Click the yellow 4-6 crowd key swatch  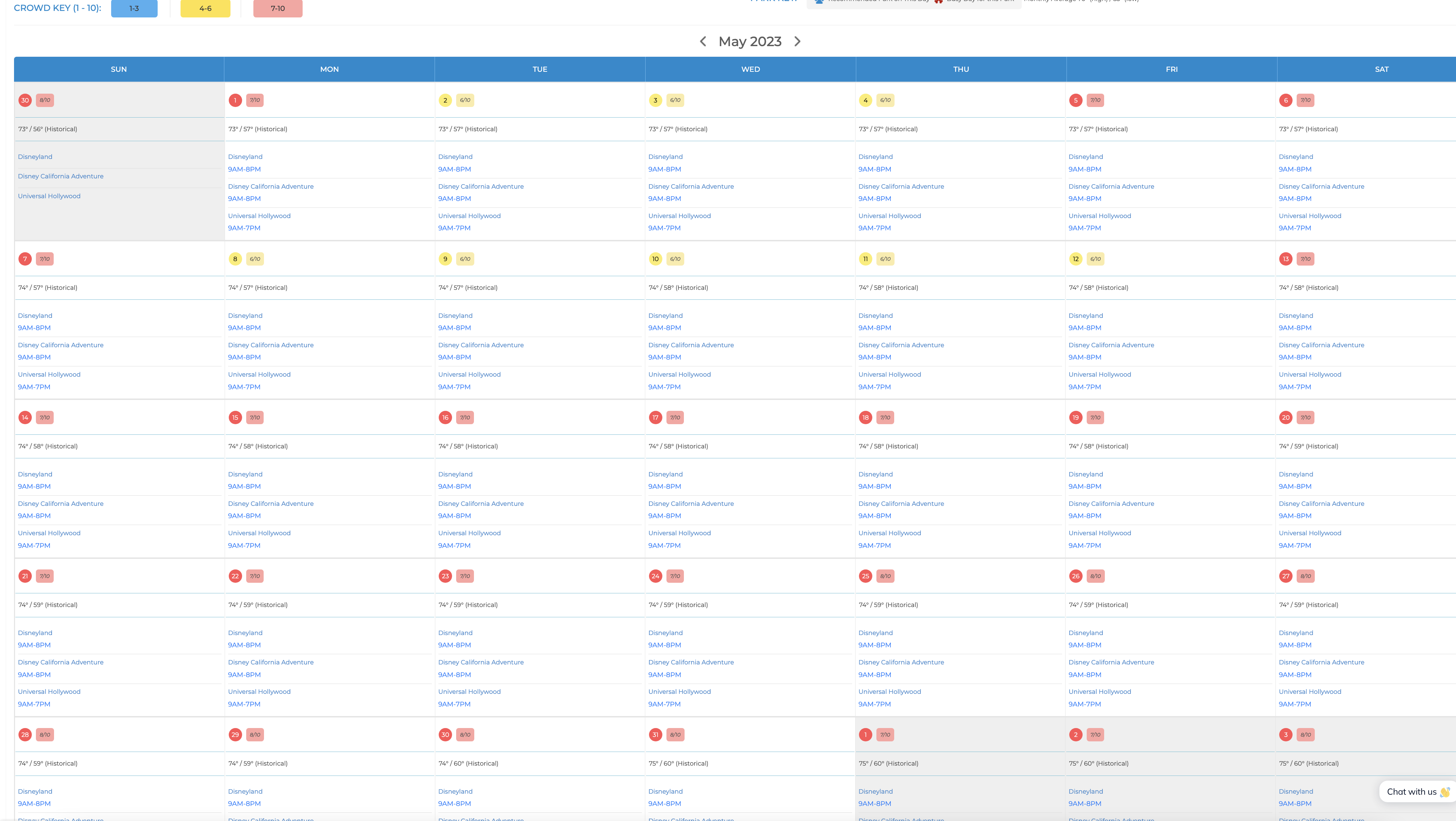point(205,9)
